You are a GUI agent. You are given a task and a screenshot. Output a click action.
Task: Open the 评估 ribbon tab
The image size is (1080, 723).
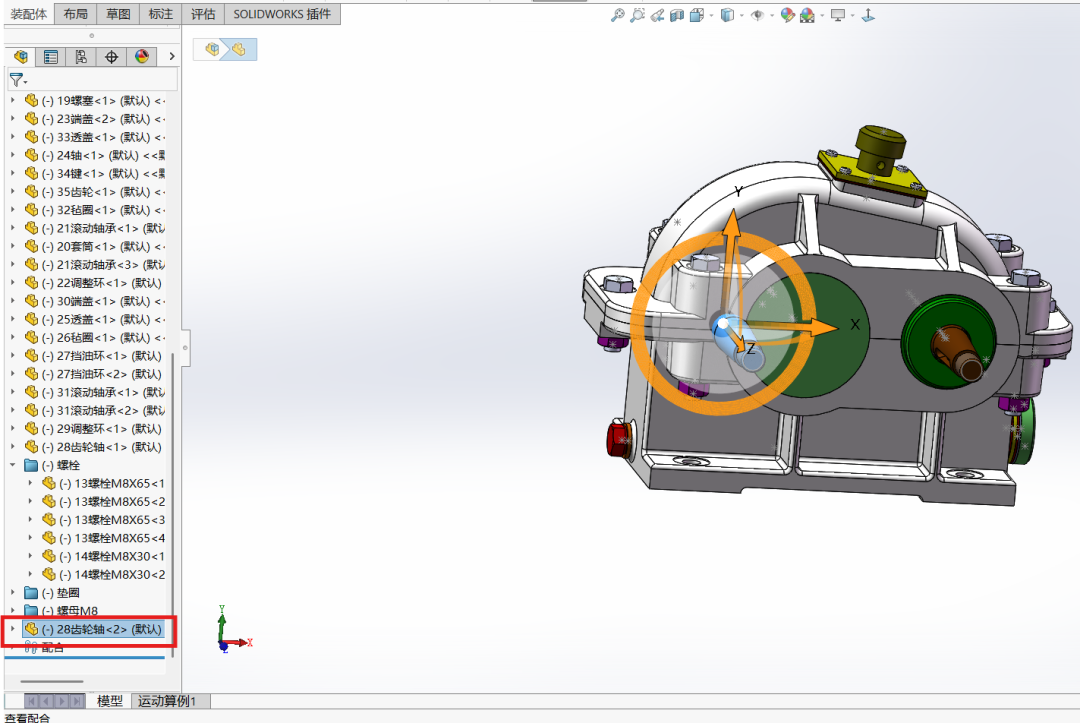[x=203, y=14]
